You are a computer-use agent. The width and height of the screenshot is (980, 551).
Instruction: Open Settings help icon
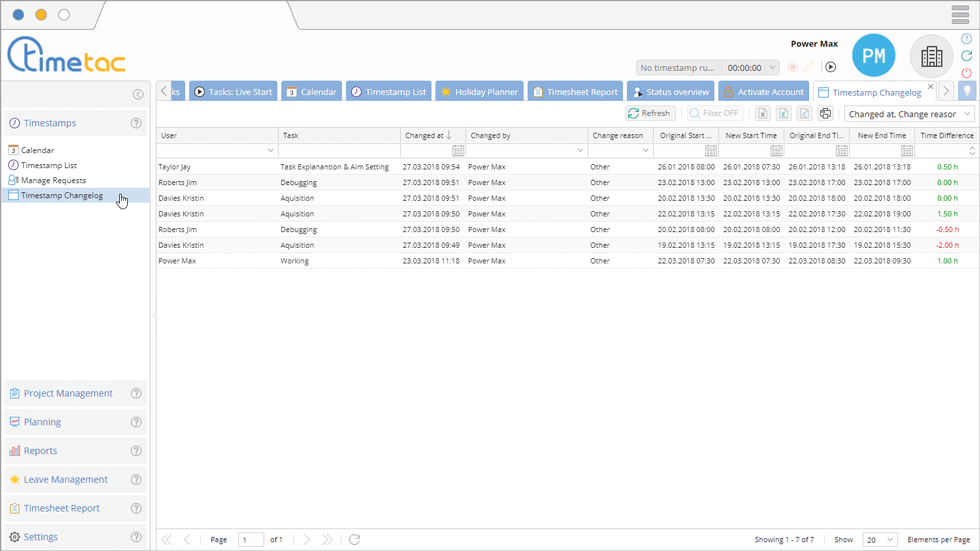pyautogui.click(x=136, y=537)
